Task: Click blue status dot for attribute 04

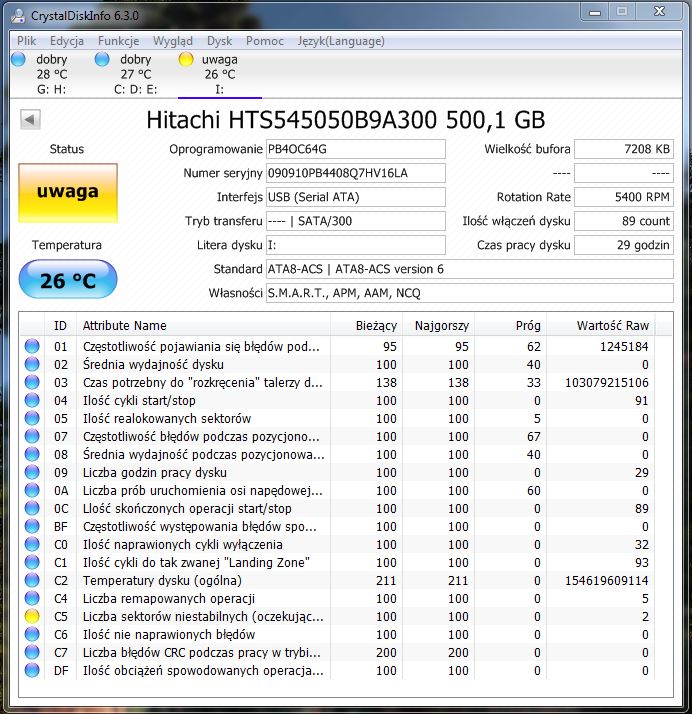Action: point(32,400)
